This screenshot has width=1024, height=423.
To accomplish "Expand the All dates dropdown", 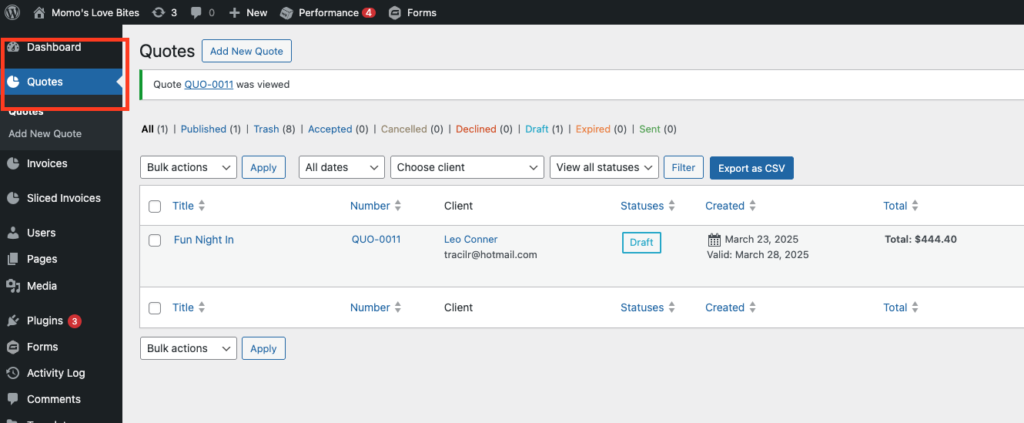I will [341, 168].
